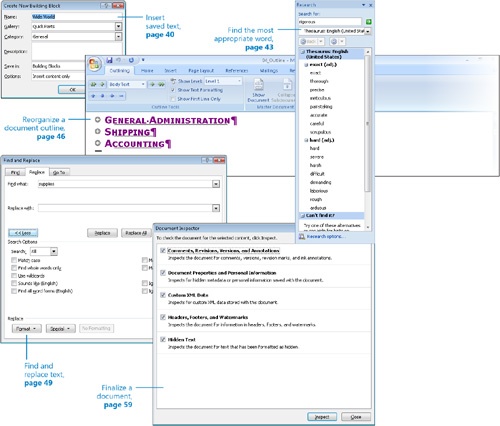Image resolution: width=500 pixels, height=426 pixels.
Task: Click the Replace All button
Action: (x=136, y=233)
